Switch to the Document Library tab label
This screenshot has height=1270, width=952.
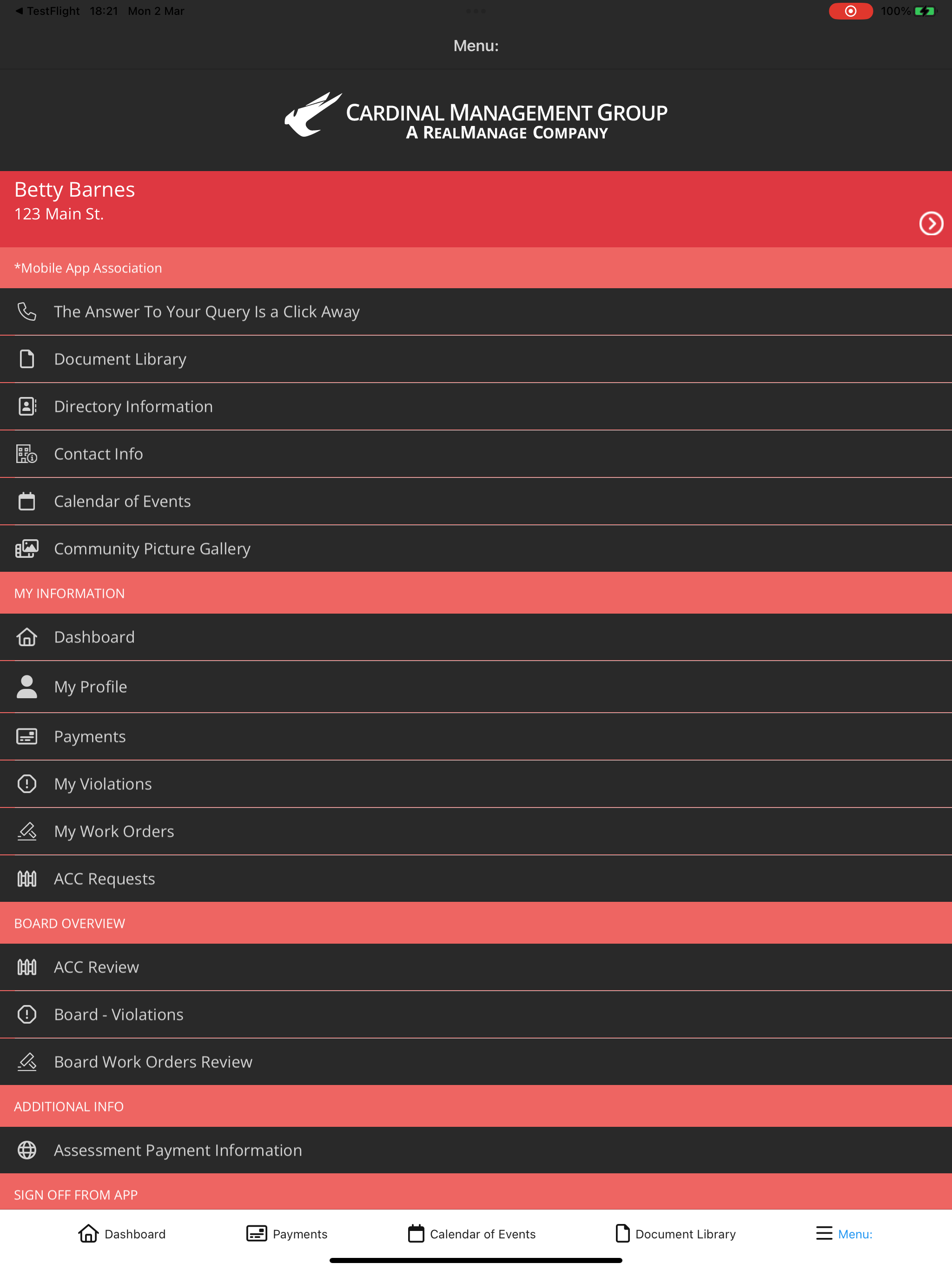tap(685, 1234)
